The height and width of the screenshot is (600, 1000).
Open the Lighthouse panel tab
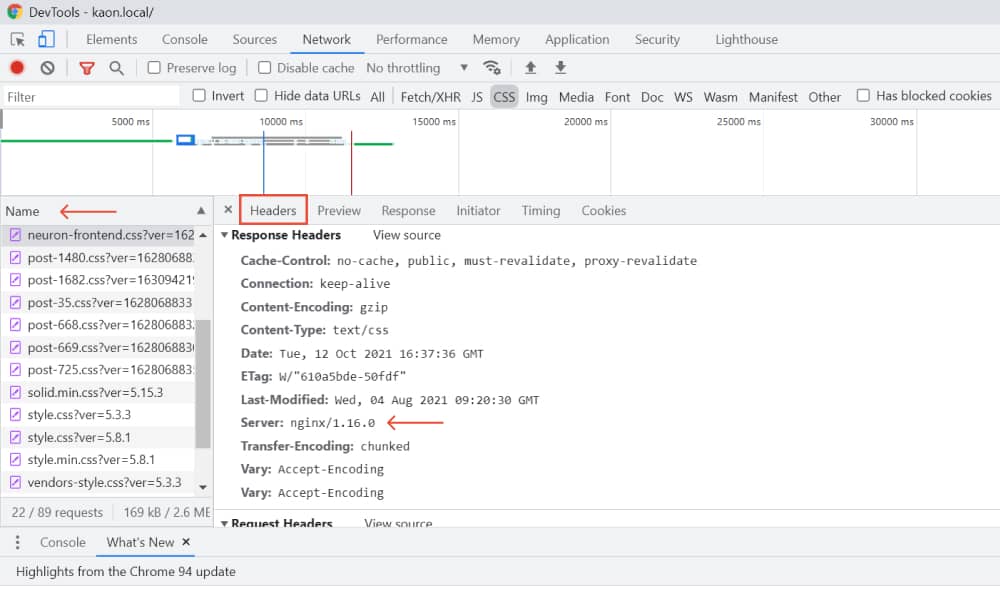click(x=746, y=40)
